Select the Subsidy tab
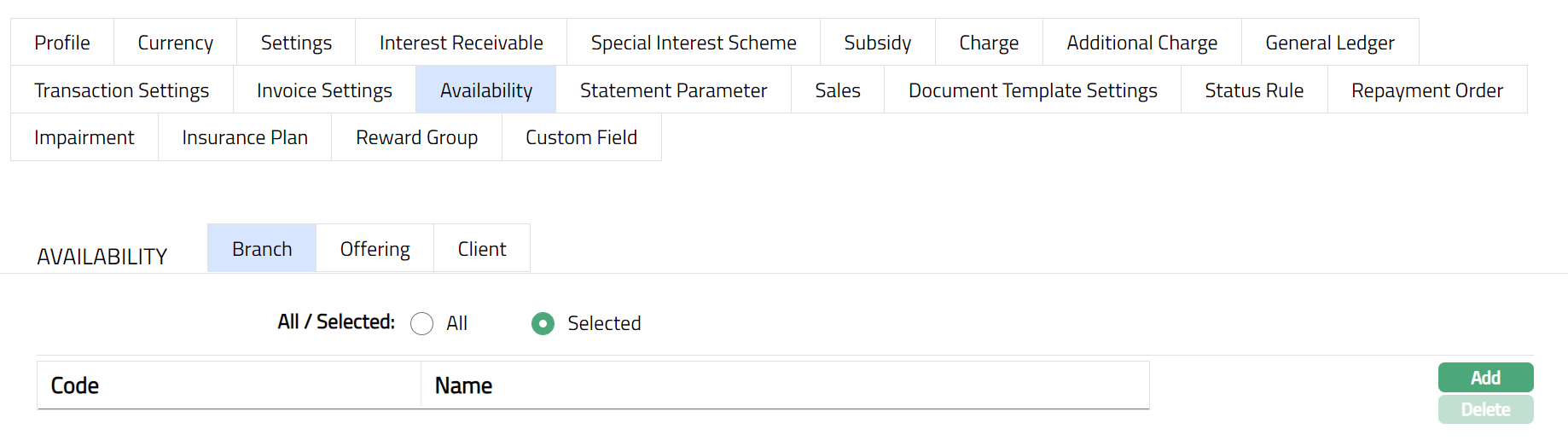Screen dimensions: 1568x446 click(x=877, y=43)
